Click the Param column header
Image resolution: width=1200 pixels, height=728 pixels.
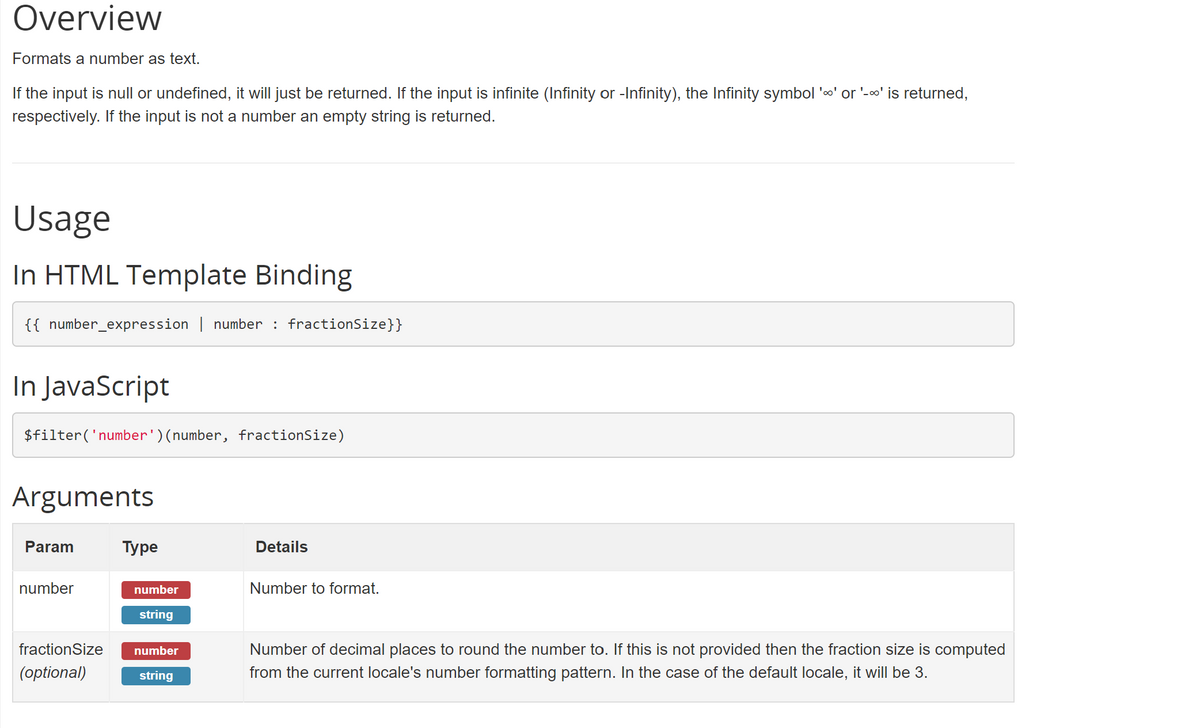pyautogui.click(x=49, y=547)
